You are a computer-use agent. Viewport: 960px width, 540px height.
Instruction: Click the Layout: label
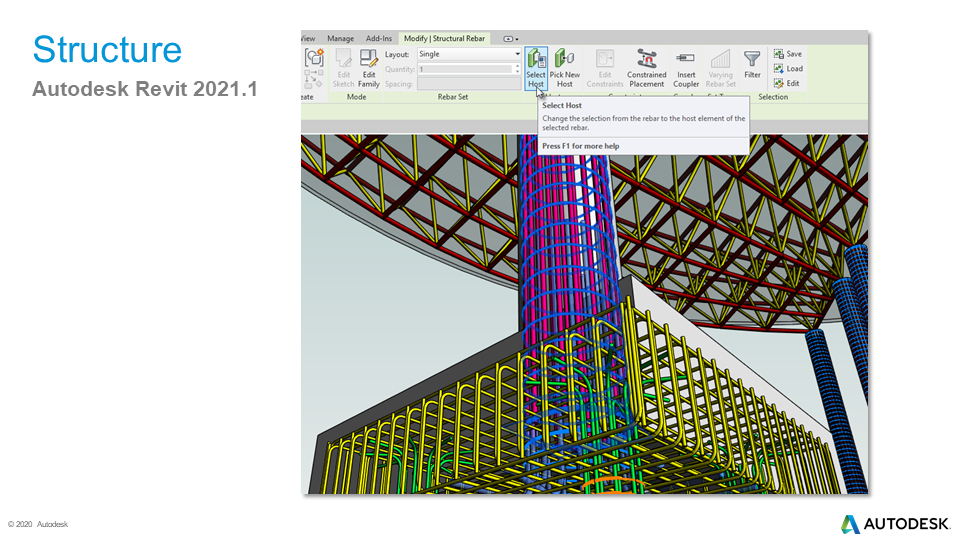[x=397, y=54]
